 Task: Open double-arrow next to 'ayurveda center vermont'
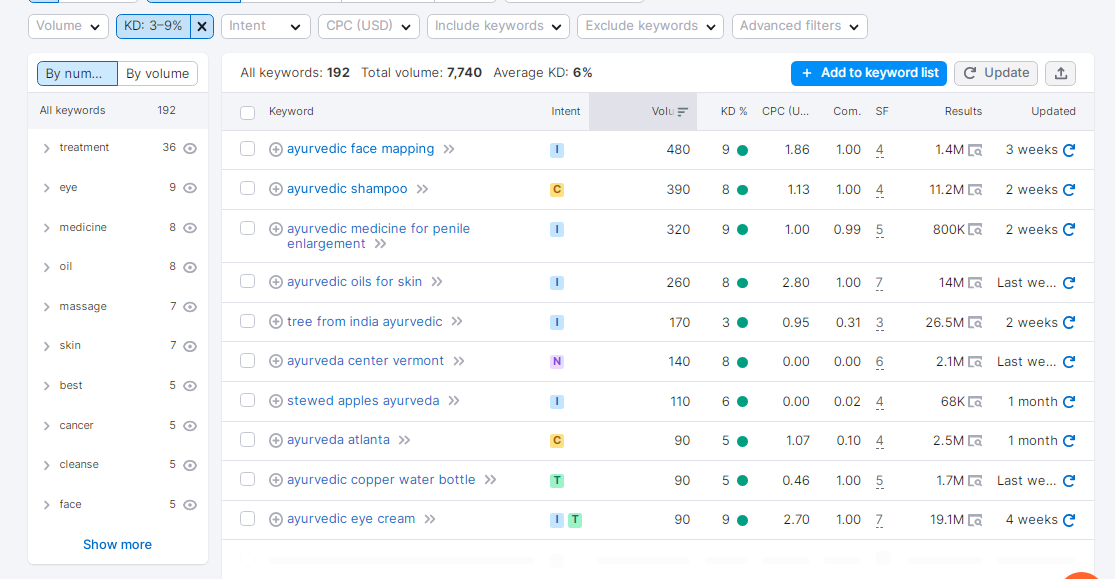(x=459, y=361)
